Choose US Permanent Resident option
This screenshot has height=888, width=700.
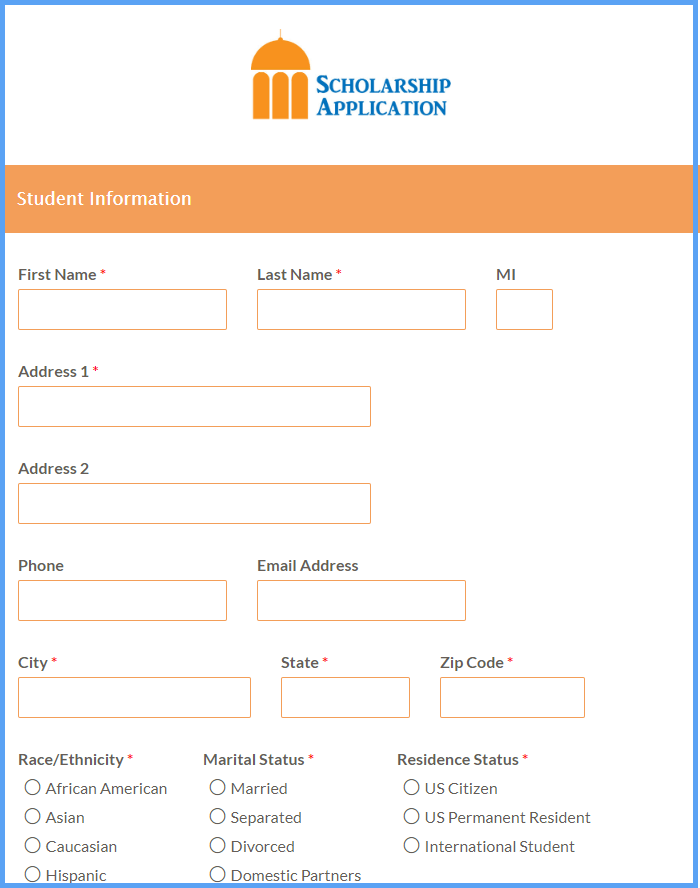(x=412, y=817)
